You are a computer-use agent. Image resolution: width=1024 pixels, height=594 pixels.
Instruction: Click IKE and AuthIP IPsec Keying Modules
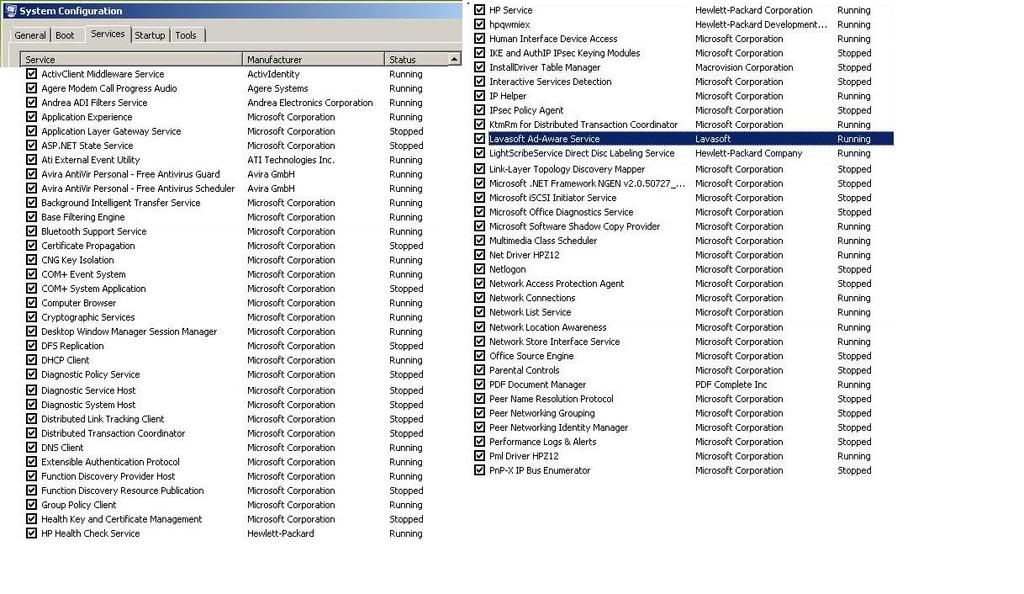(x=565, y=53)
